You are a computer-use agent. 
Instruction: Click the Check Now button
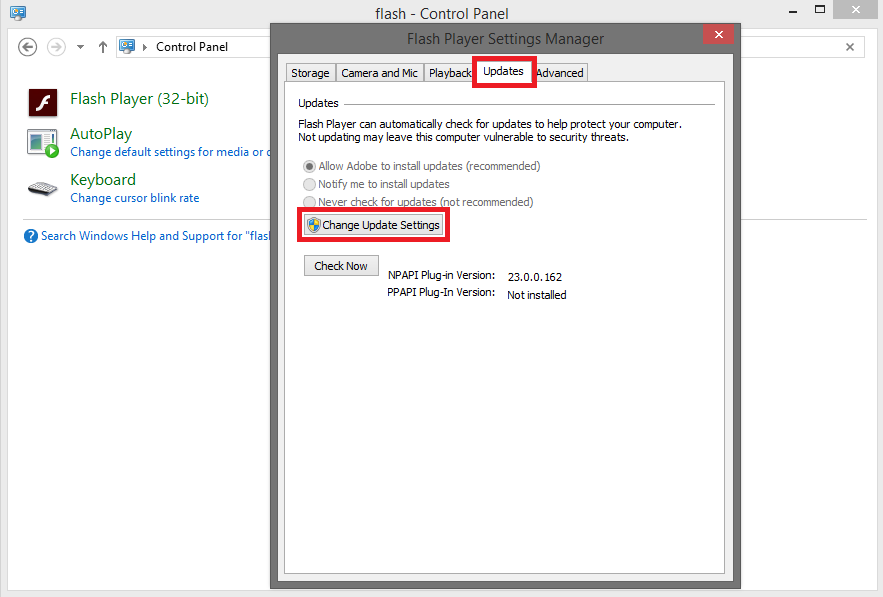tap(341, 266)
